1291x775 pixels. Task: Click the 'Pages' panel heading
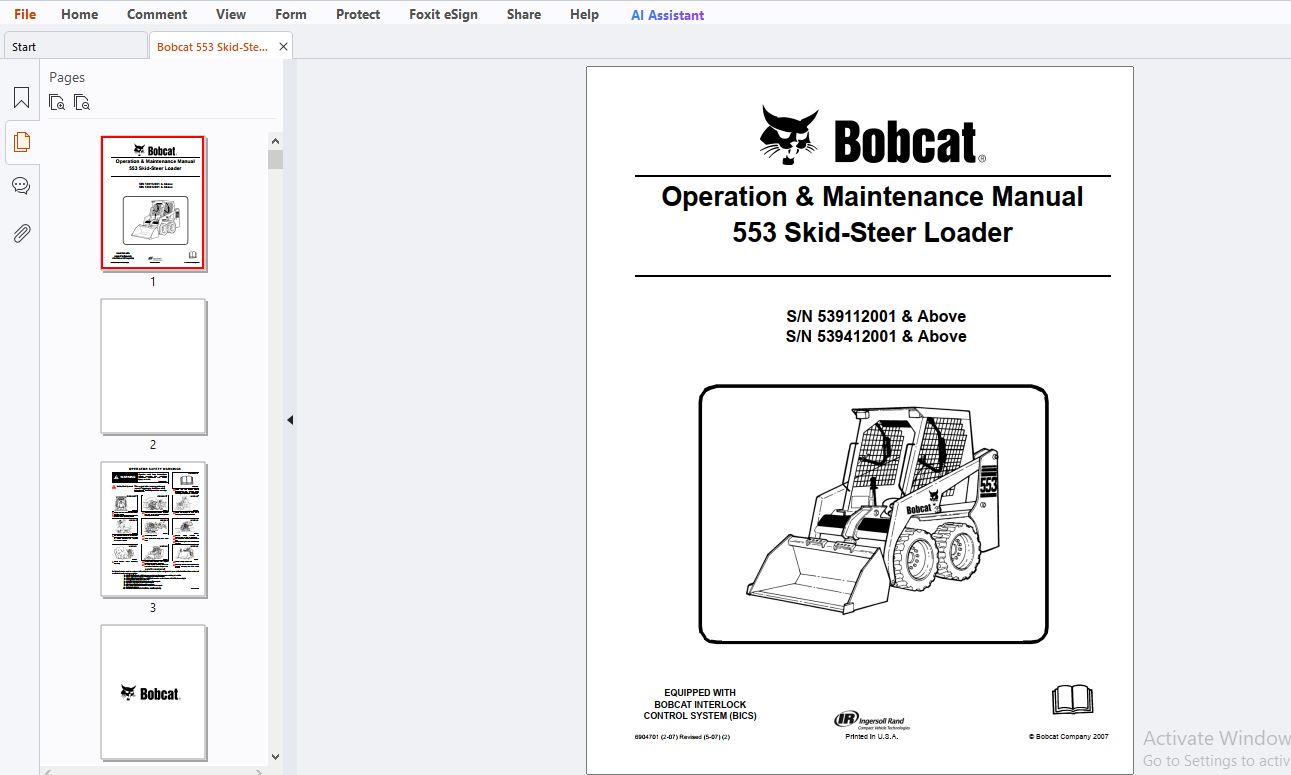pos(67,77)
